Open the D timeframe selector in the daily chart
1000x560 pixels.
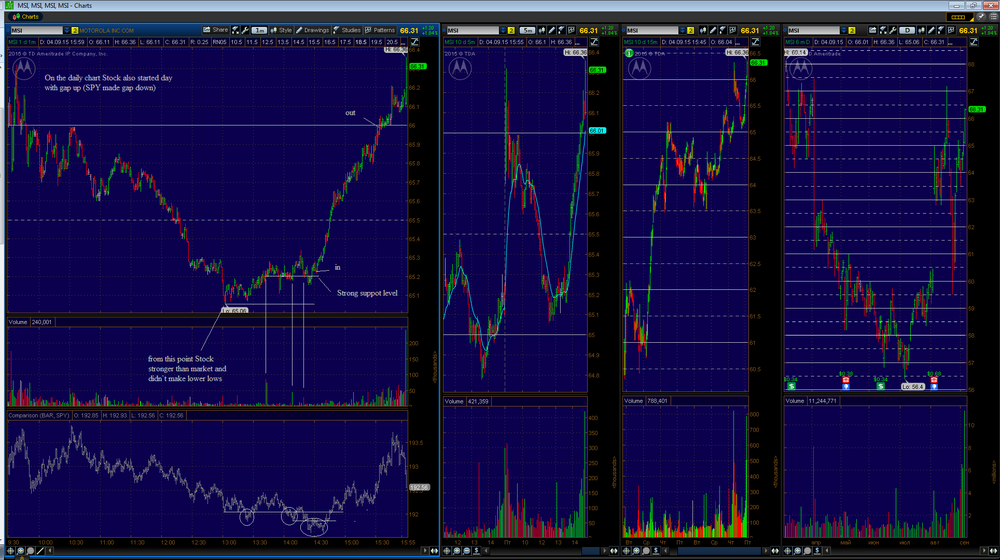tap(907, 30)
